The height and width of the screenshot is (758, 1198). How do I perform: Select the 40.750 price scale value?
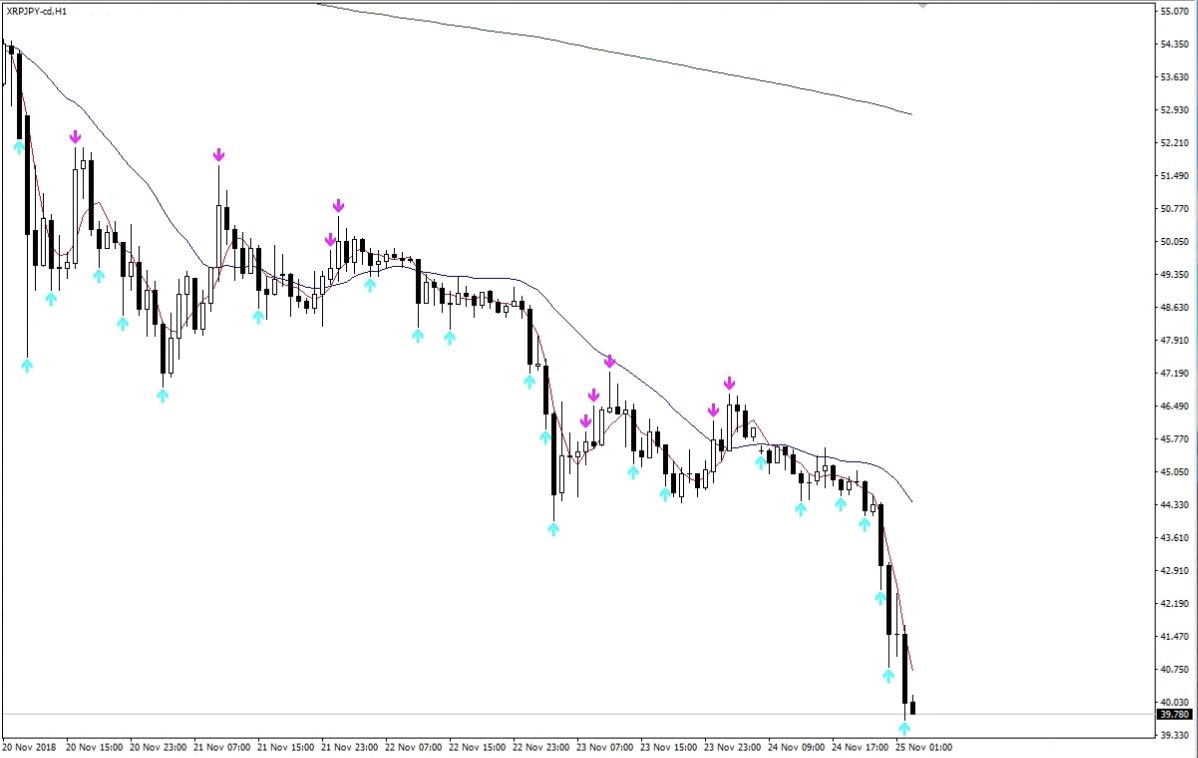click(1175, 669)
